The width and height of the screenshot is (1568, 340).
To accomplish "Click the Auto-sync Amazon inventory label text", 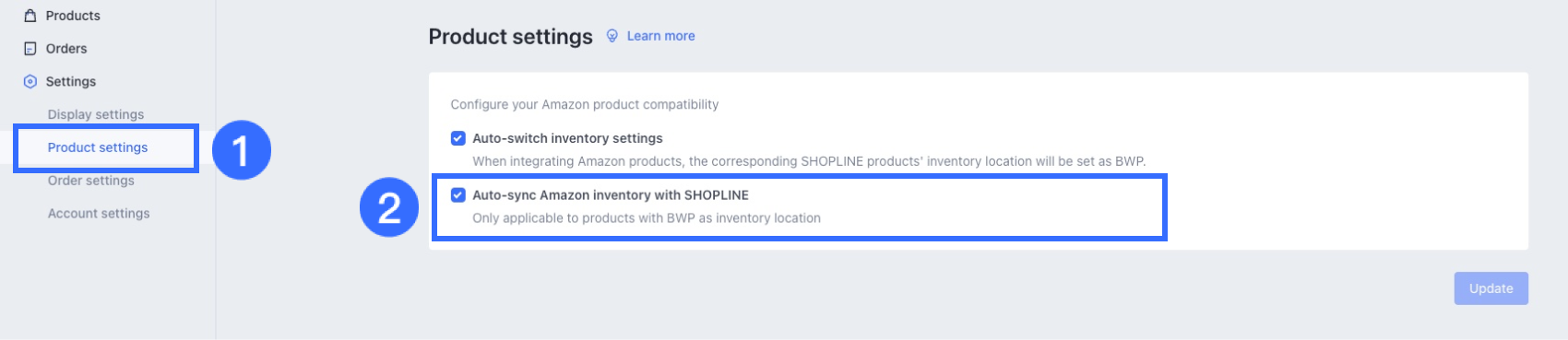I will coord(611,195).
